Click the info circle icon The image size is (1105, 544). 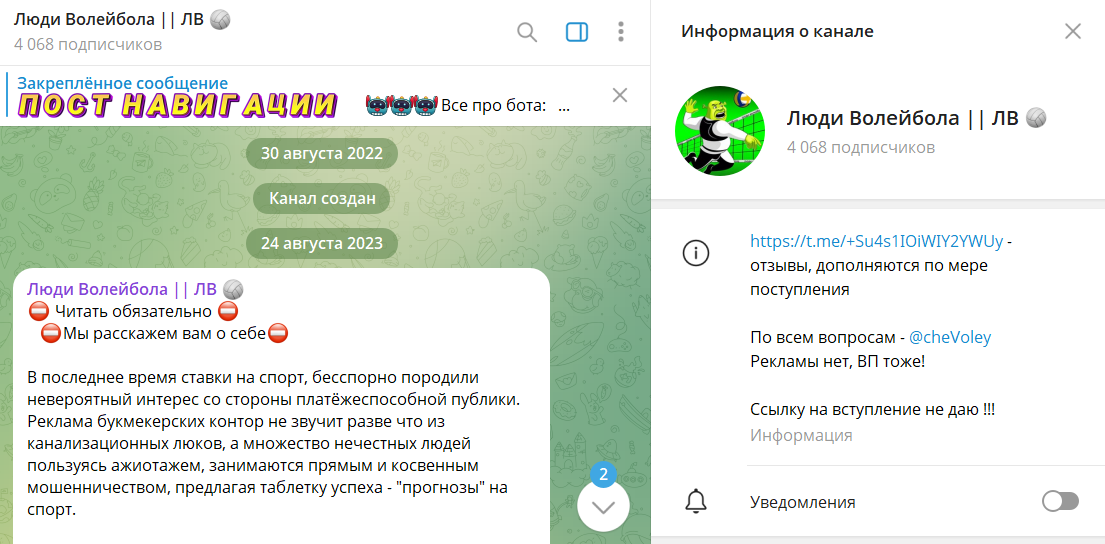point(696,253)
